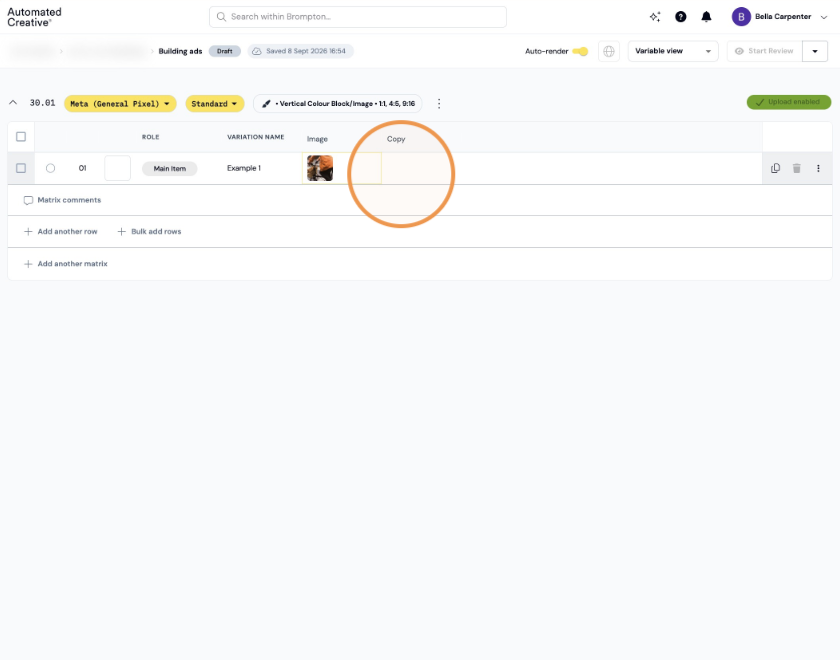Click the globe language icon
Screen dimensions: 840x660
tap(609, 51)
